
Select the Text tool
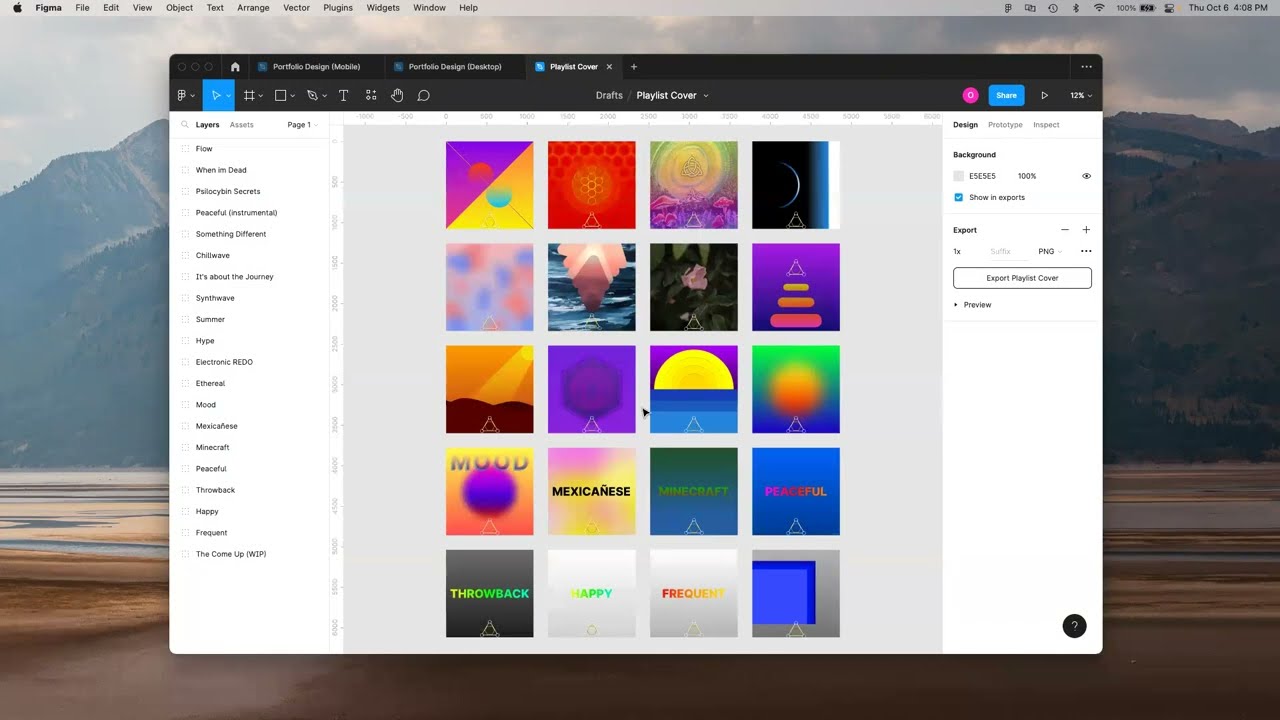click(343, 95)
